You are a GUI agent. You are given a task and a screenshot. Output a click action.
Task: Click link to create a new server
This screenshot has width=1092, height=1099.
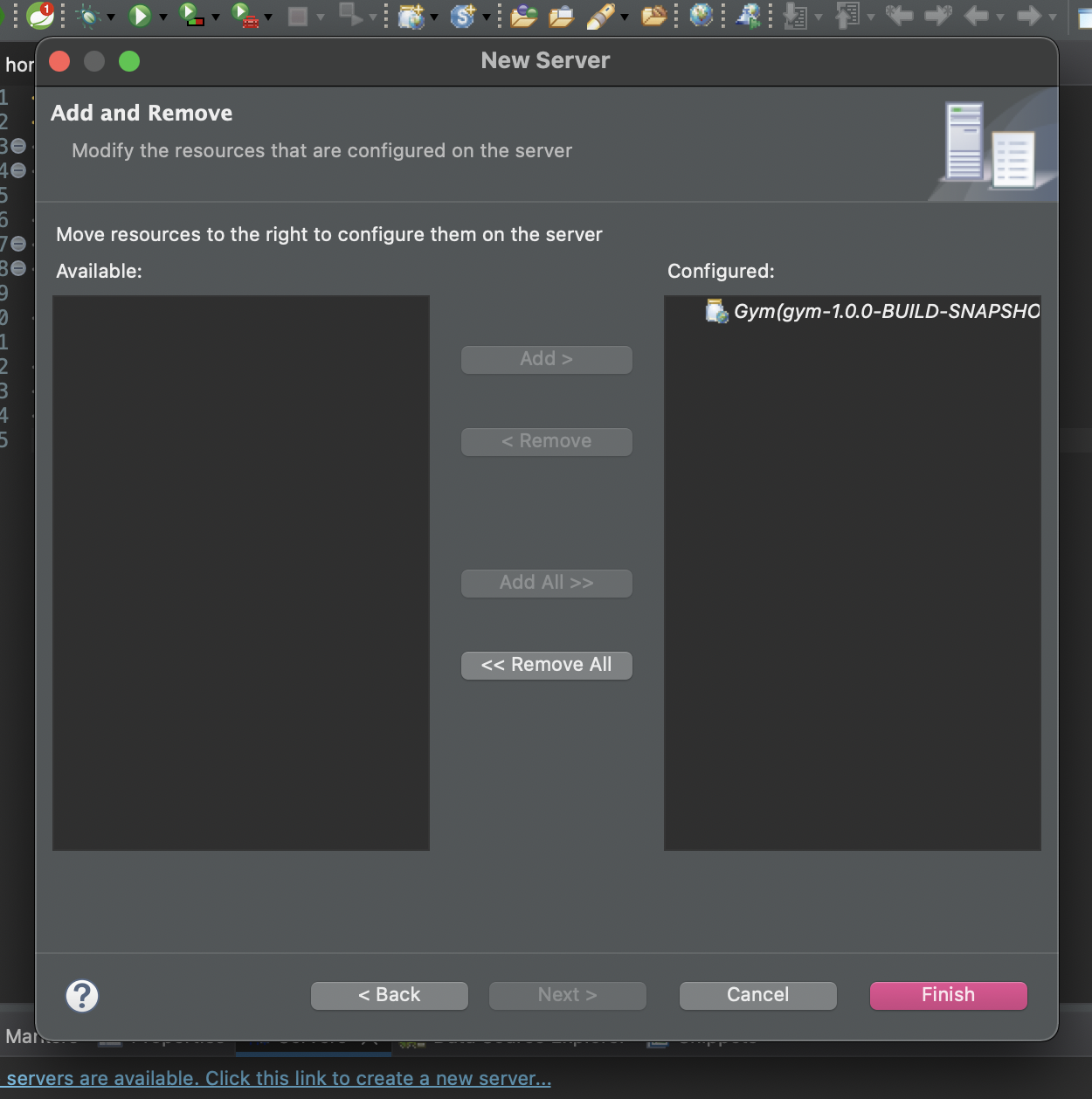[279, 1079]
